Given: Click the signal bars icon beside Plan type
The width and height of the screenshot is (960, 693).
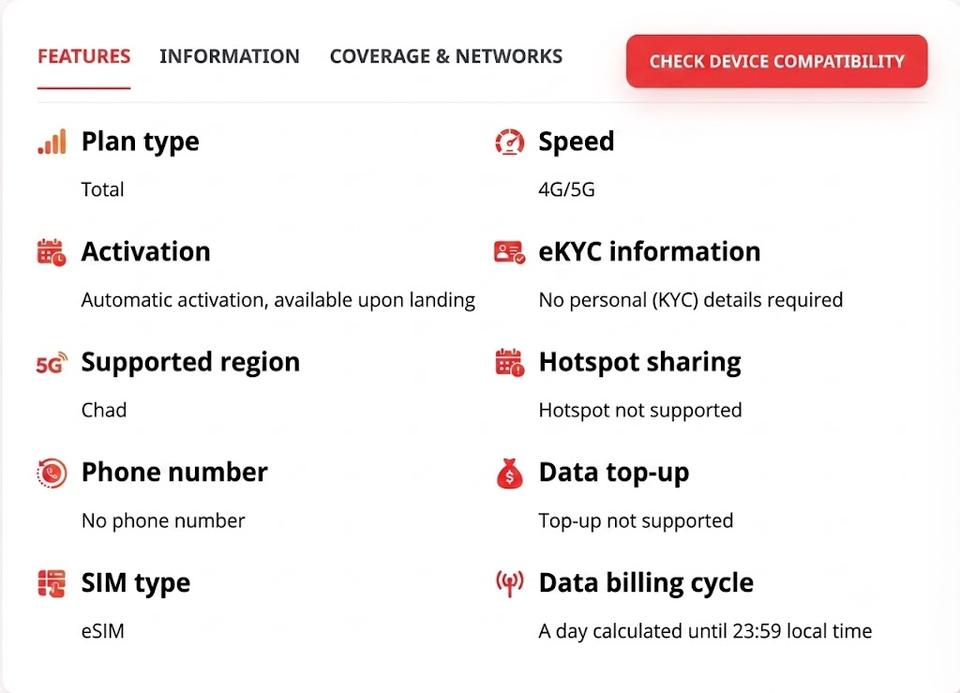Looking at the screenshot, I should (52, 141).
